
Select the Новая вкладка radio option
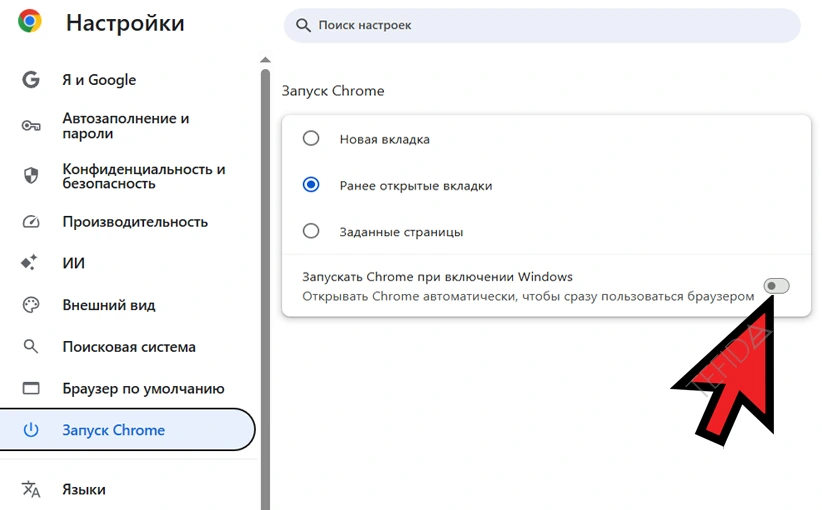[x=311, y=138]
